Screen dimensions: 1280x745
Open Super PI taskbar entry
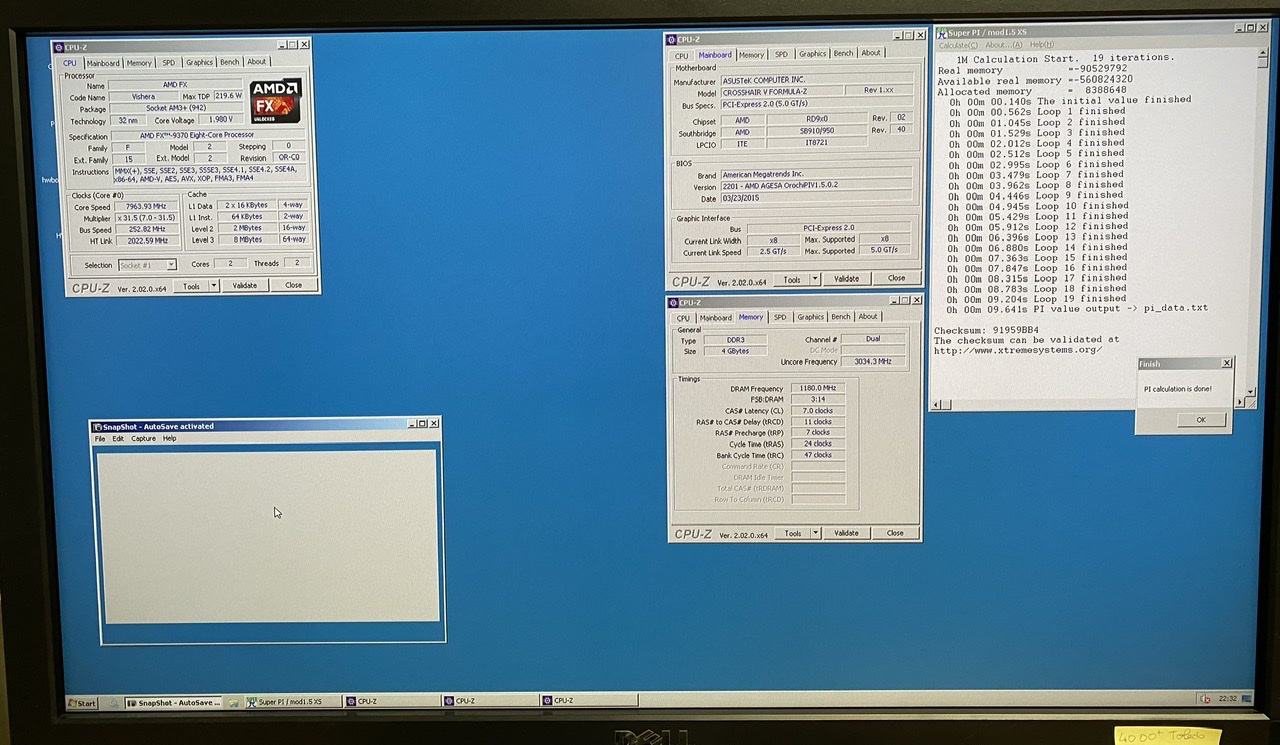click(292, 702)
